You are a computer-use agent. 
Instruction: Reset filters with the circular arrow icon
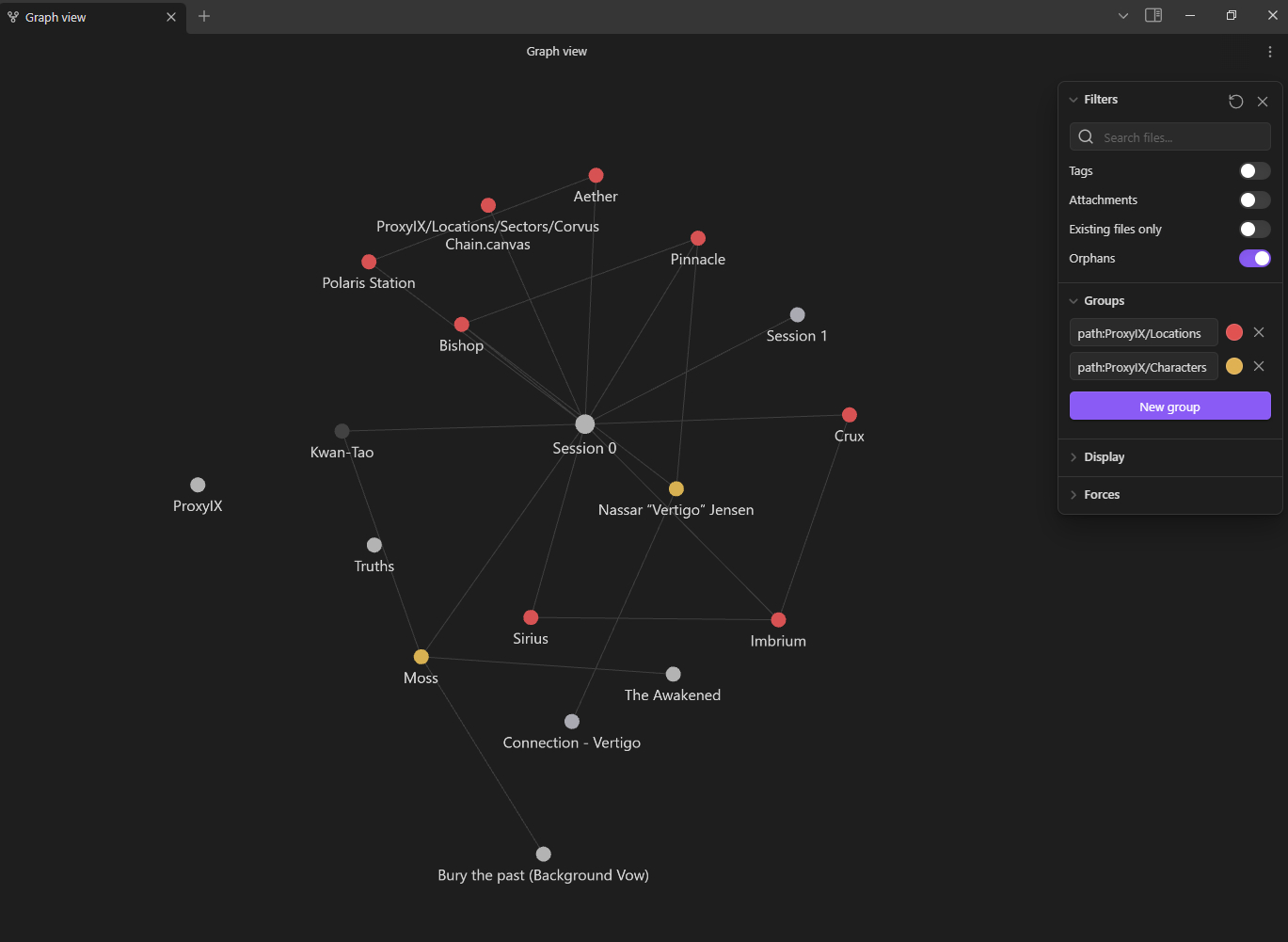pyautogui.click(x=1235, y=102)
